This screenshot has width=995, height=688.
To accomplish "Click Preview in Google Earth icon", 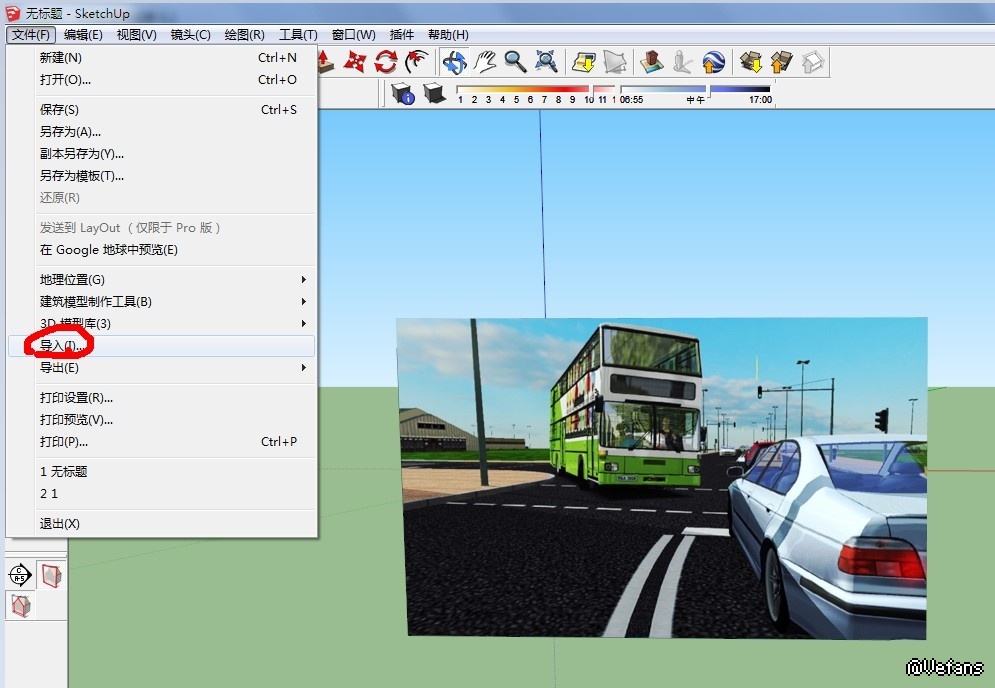I will click(x=713, y=62).
